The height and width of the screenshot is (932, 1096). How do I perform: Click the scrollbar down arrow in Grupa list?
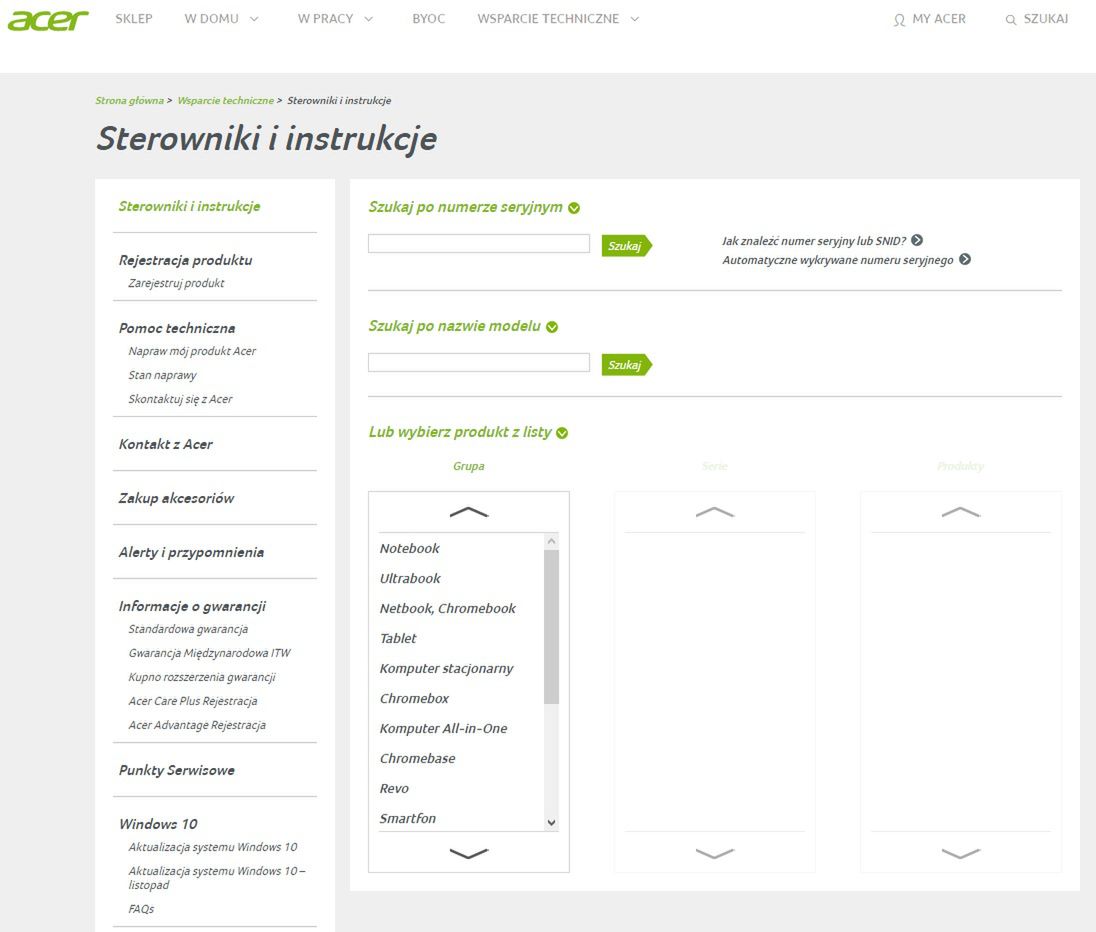pyautogui.click(x=551, y=822)
